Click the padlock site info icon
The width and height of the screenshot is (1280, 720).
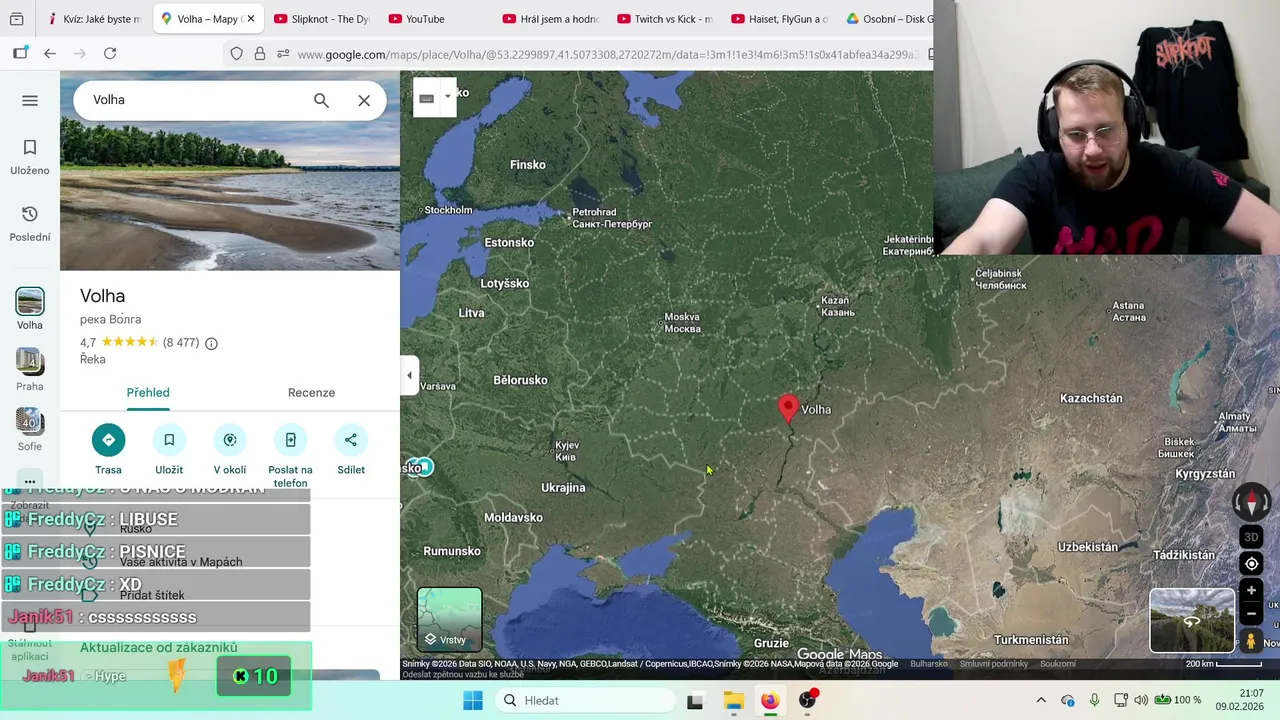260,54
